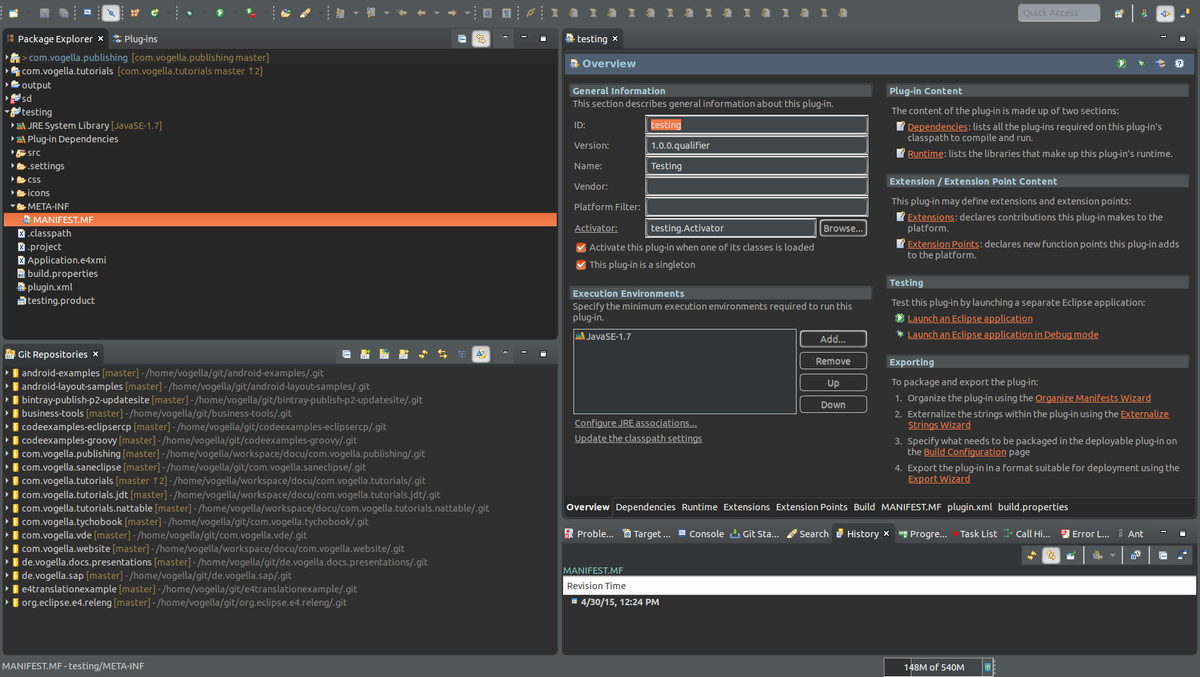Switch to the Dependencies tab

645,507
